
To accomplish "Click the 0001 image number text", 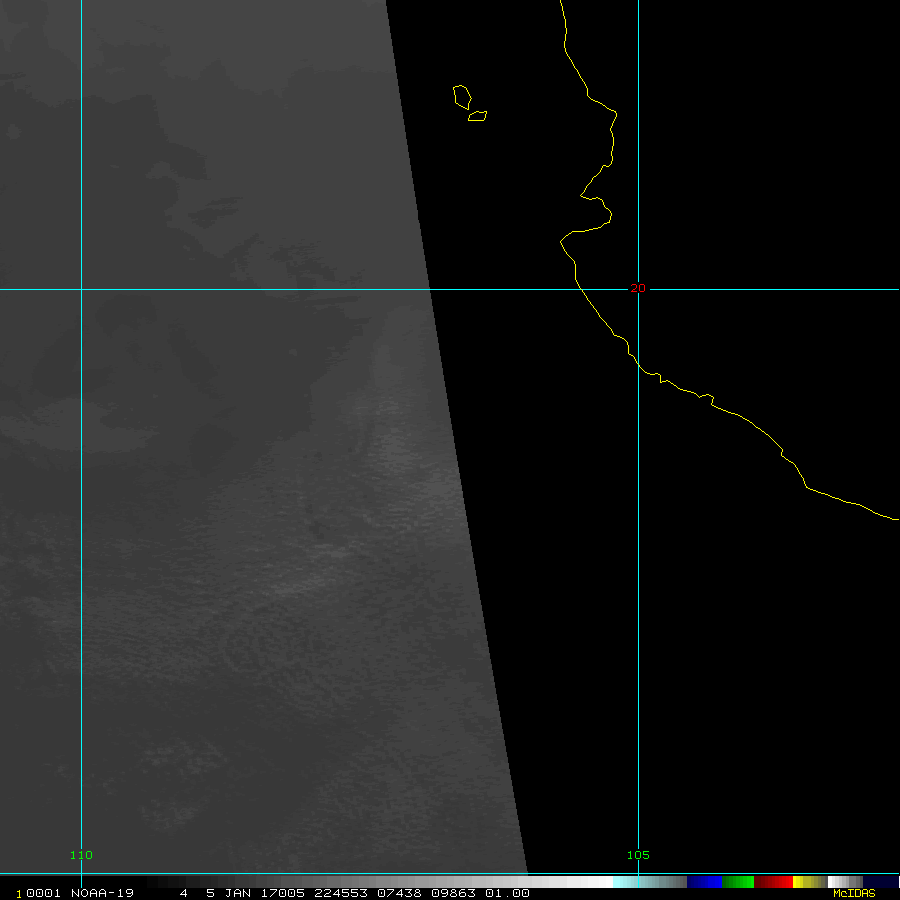I will click(x=44, y=893).
